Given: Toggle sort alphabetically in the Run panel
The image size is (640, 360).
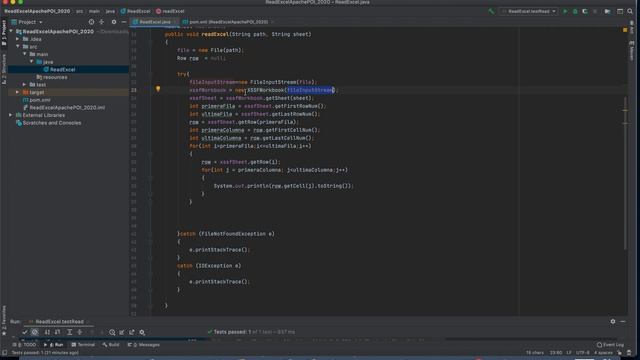Looking at the screenshot, I should [x=47, y=332].
